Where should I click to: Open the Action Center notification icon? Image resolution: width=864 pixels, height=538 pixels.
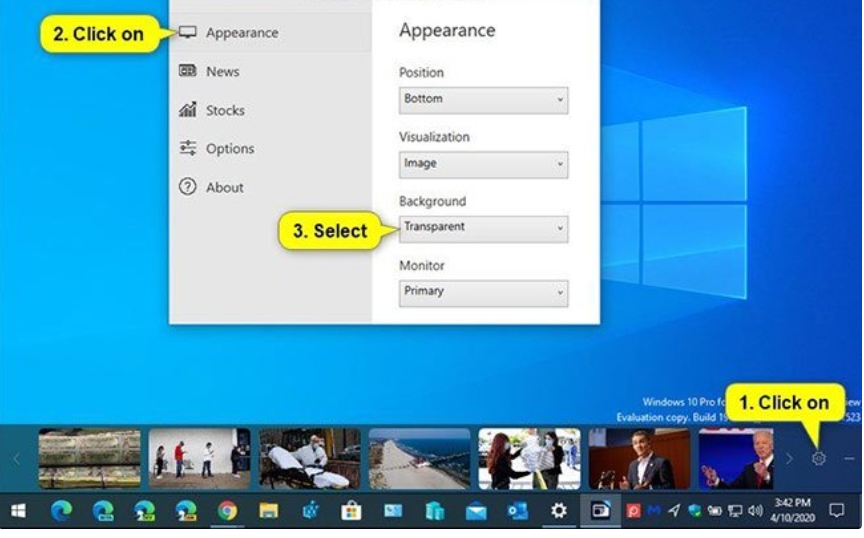(837, 511)
